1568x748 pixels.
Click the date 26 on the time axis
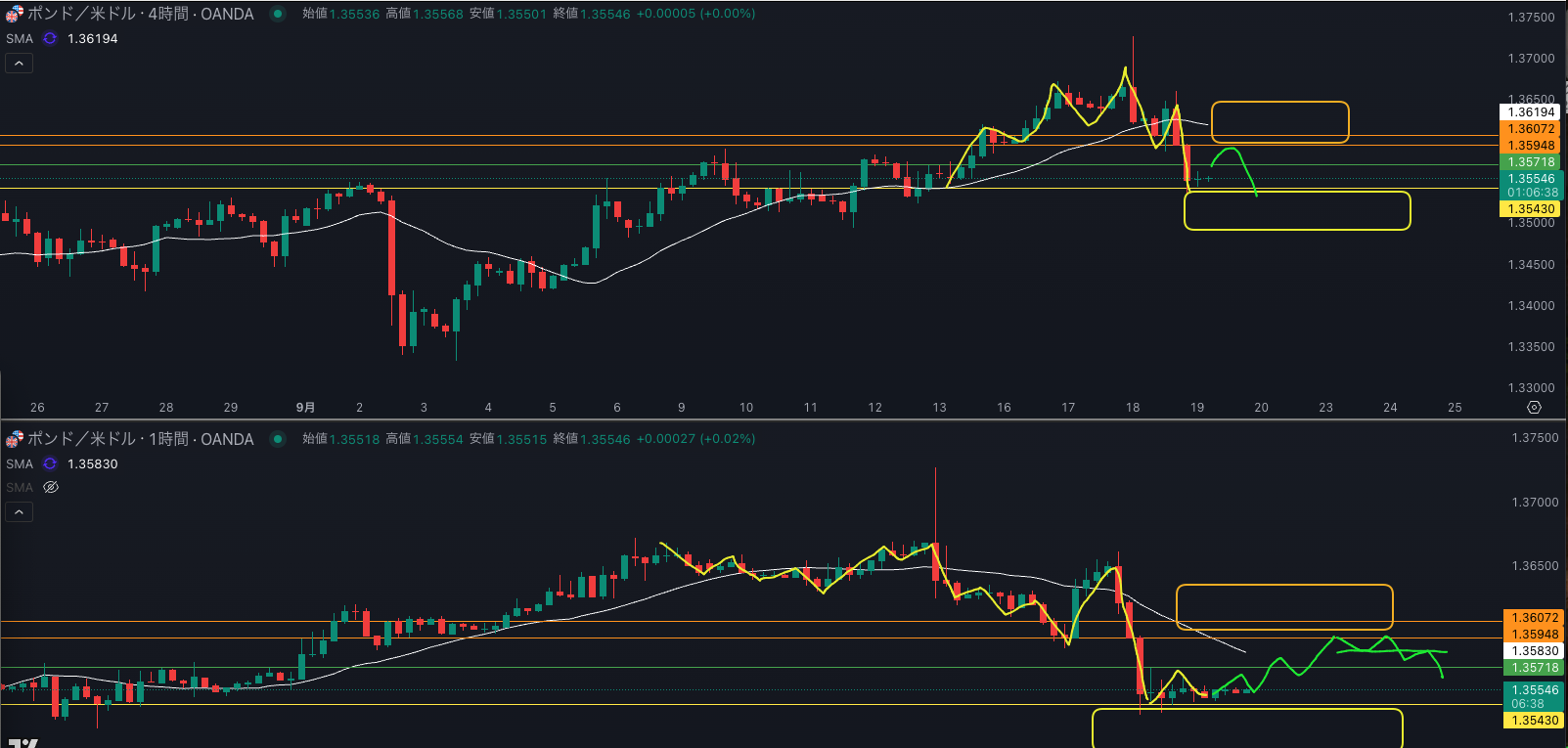tap(37, 408)
